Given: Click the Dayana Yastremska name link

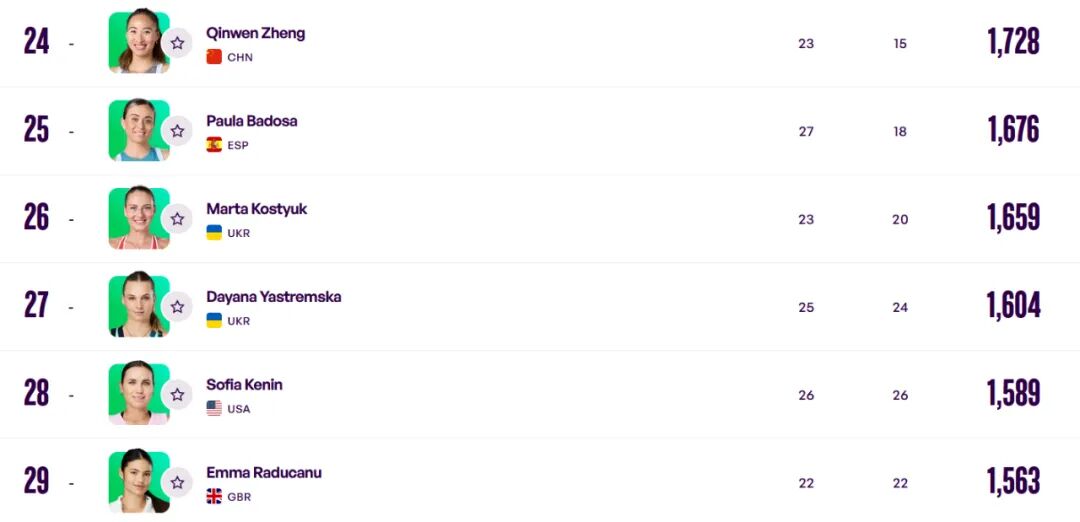Looking at the screenshot, I should click(273, 297).
